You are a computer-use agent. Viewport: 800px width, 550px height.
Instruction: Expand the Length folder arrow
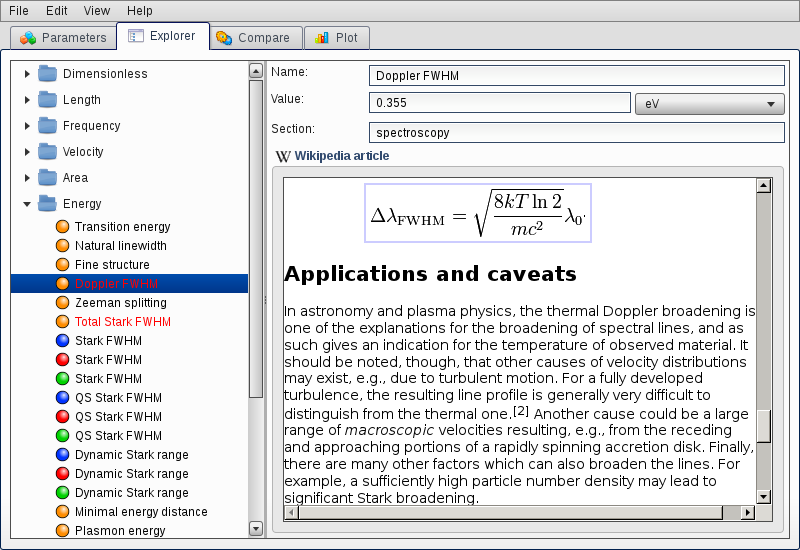(27, 100)
